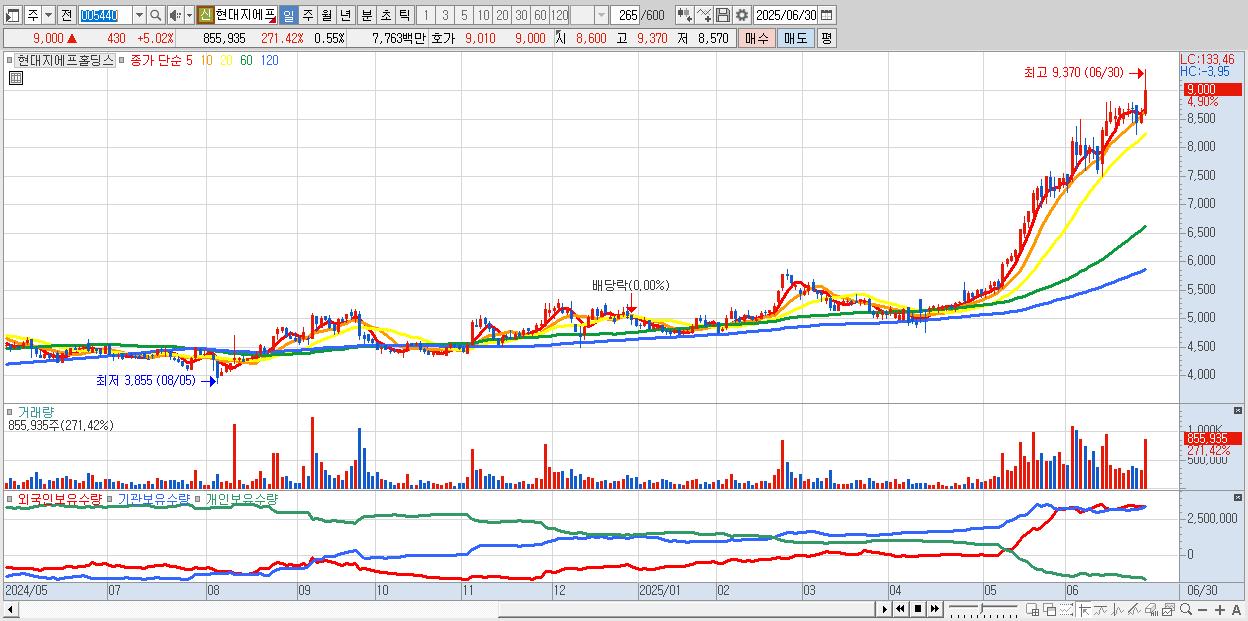The width and height of the screenshot is (1248, 621).
Task: Open the chart settings gear icon
Action: [x=741, y=15]
